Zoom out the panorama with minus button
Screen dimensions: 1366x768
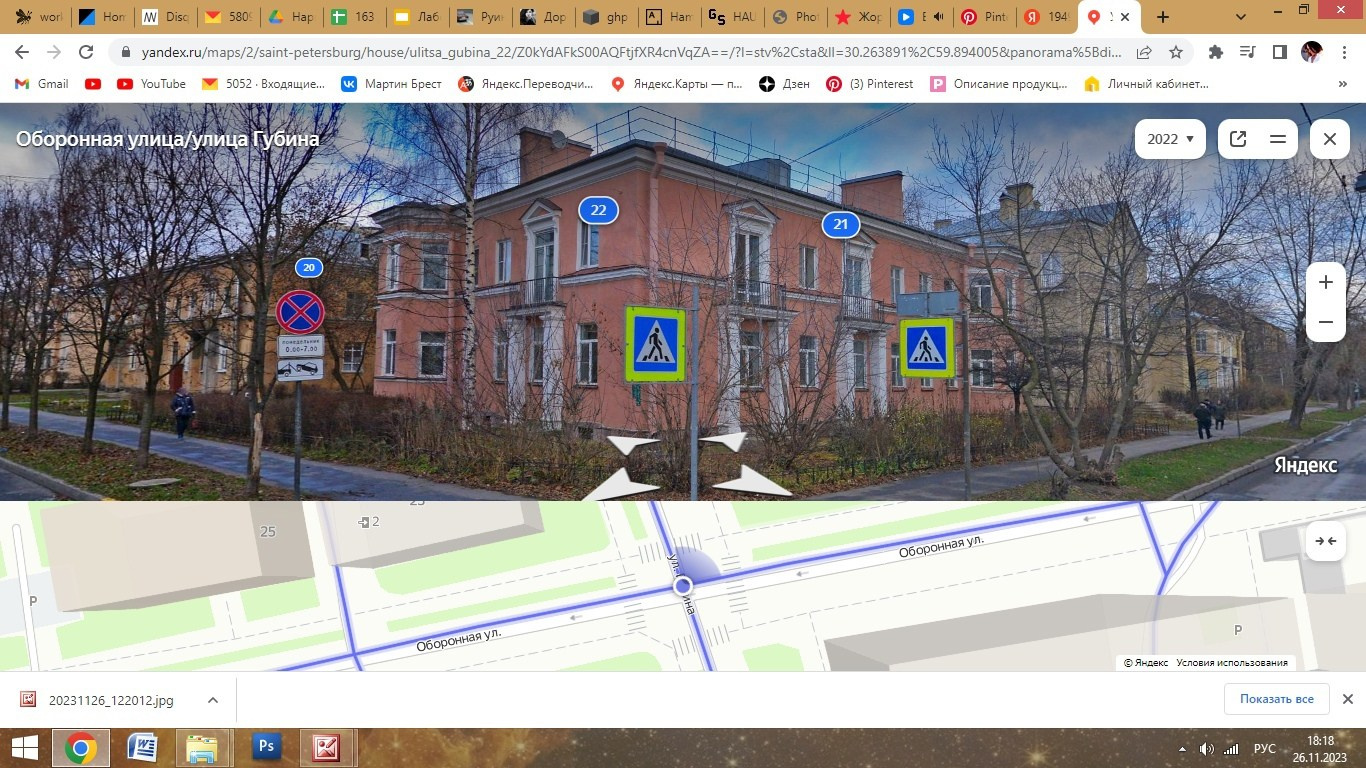[1325, 323]
